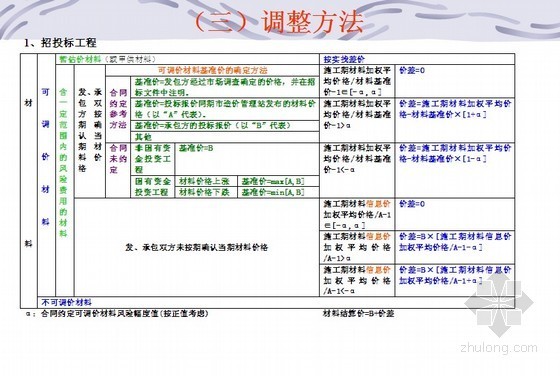Select the vertical green label "含一定范围内的风险费用的材料"
The width and height of the screenshot is (560, 376).
pyautogui.click(x=63, y=163)
